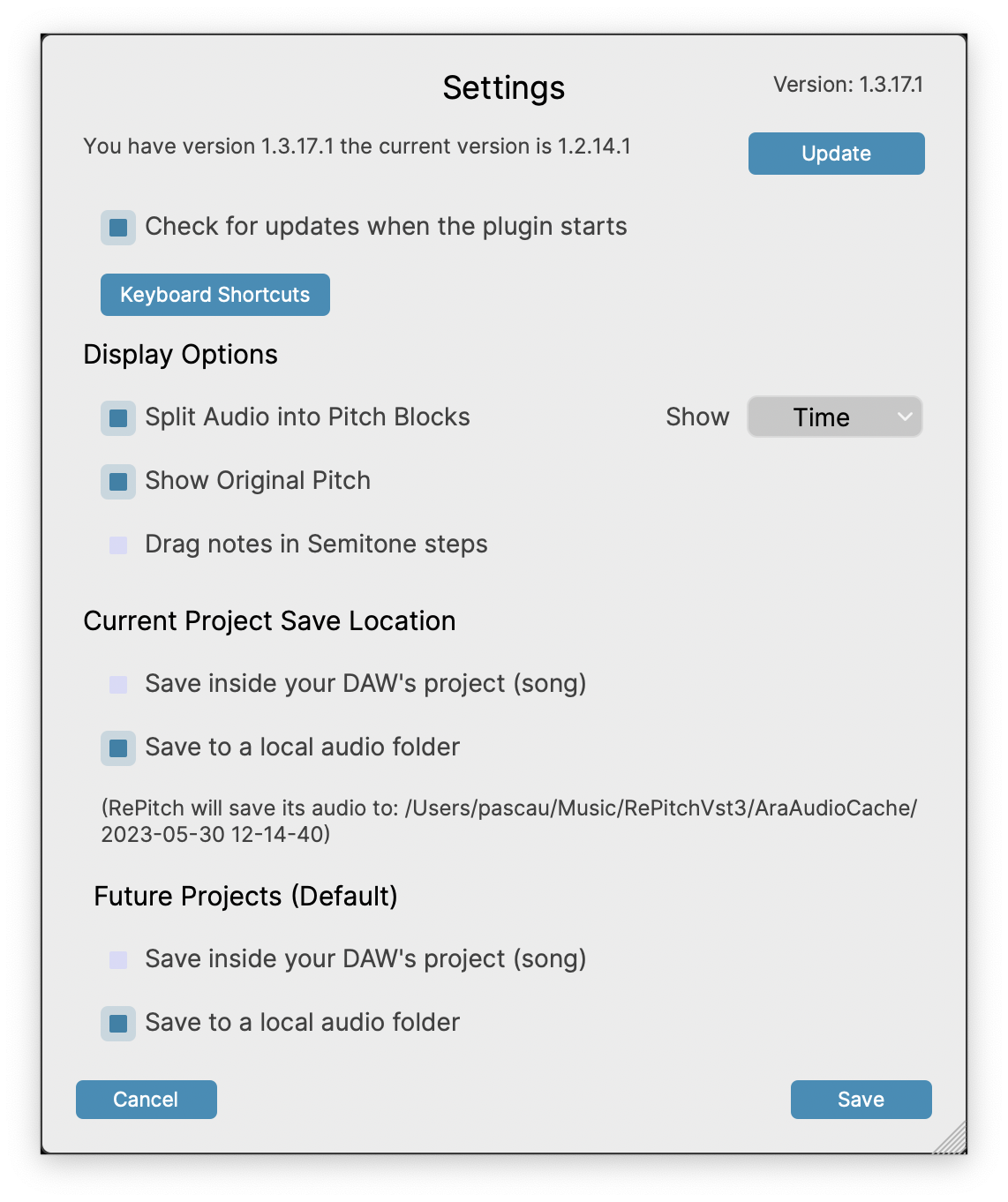Click the Display Options heading
This screenshot has width=1008, height=1202.
[180, 355]
